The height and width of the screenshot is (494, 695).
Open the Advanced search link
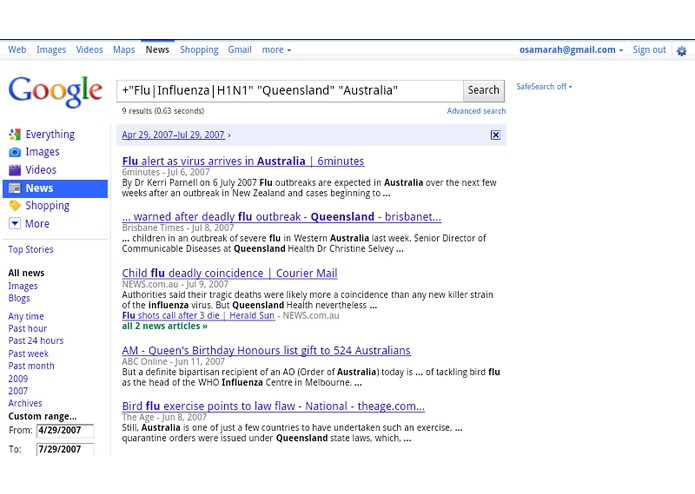click(476, 111)
